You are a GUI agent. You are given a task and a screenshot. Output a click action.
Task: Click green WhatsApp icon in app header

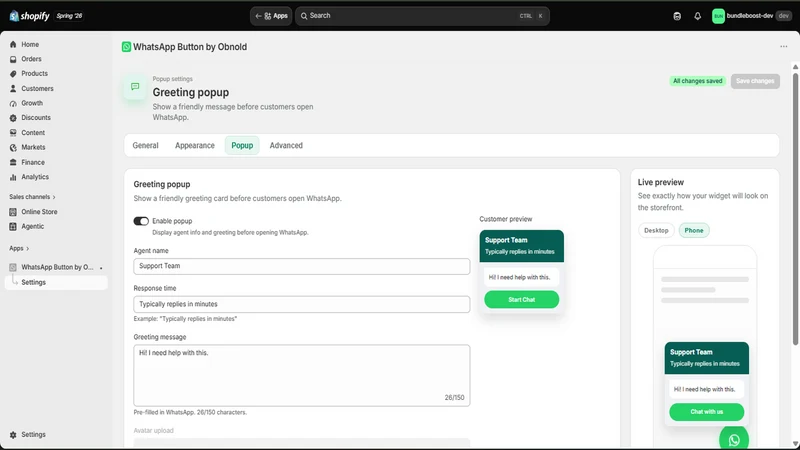tap(126, 47)
